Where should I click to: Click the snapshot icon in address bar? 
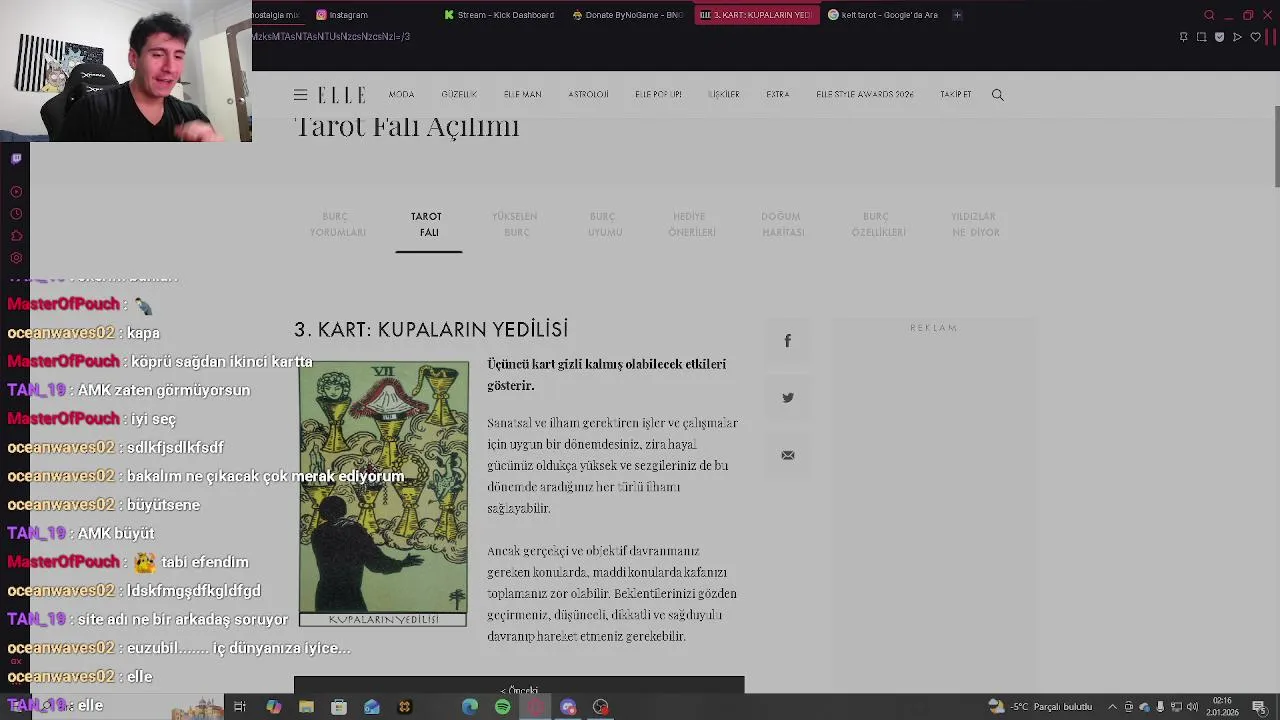tap(1201, 37)
